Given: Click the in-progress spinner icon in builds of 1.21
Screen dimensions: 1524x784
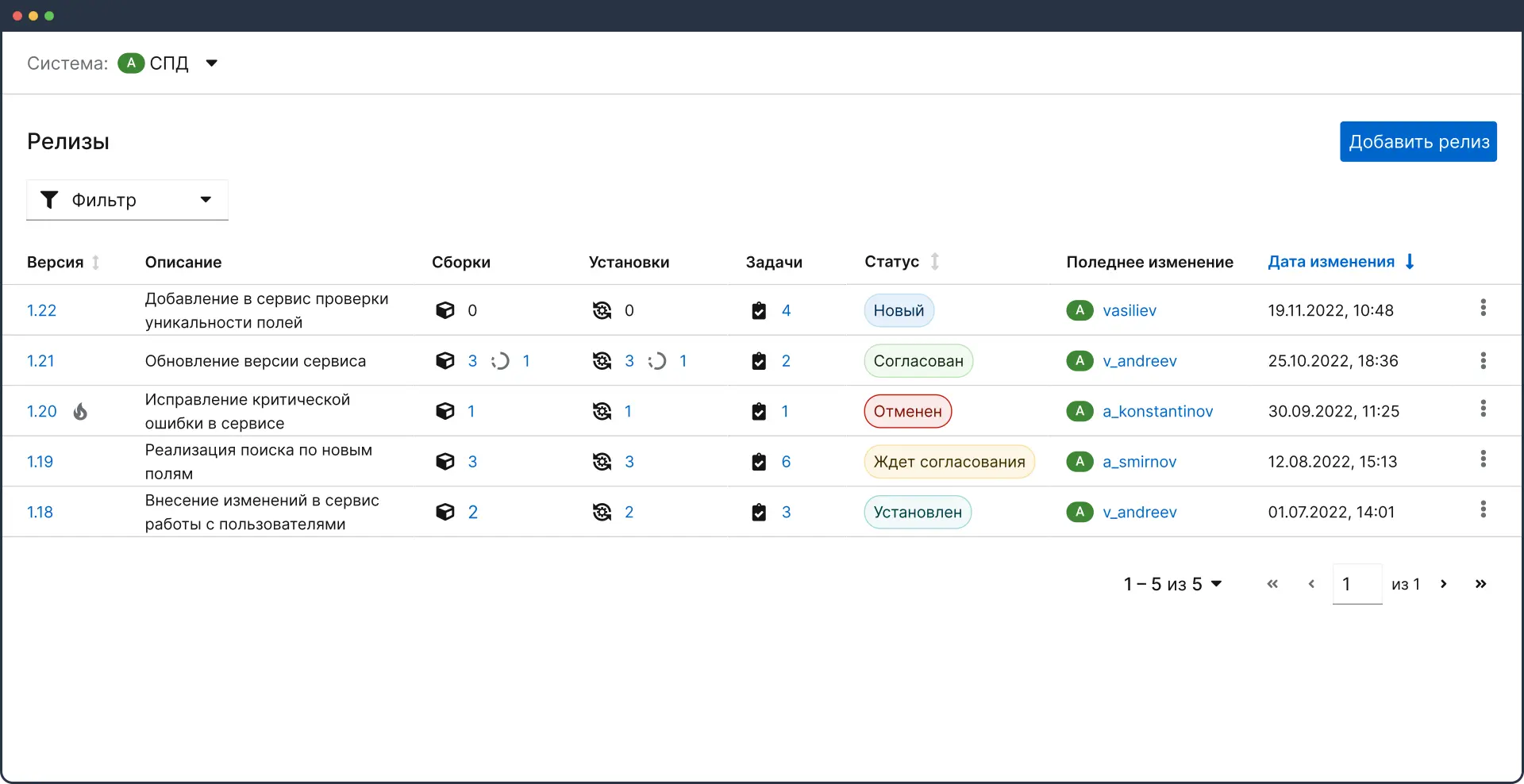Looking at the screenshot, I should click(500, 361).
